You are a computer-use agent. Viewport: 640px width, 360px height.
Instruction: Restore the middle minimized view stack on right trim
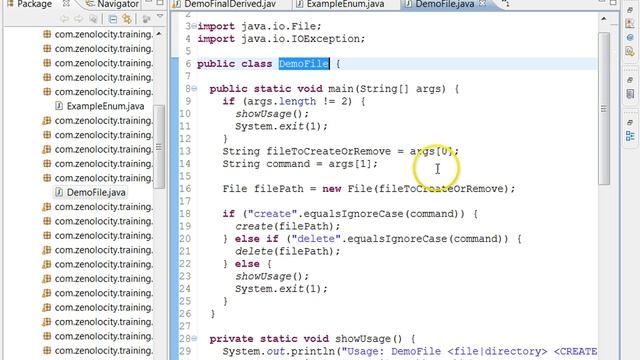630,80
